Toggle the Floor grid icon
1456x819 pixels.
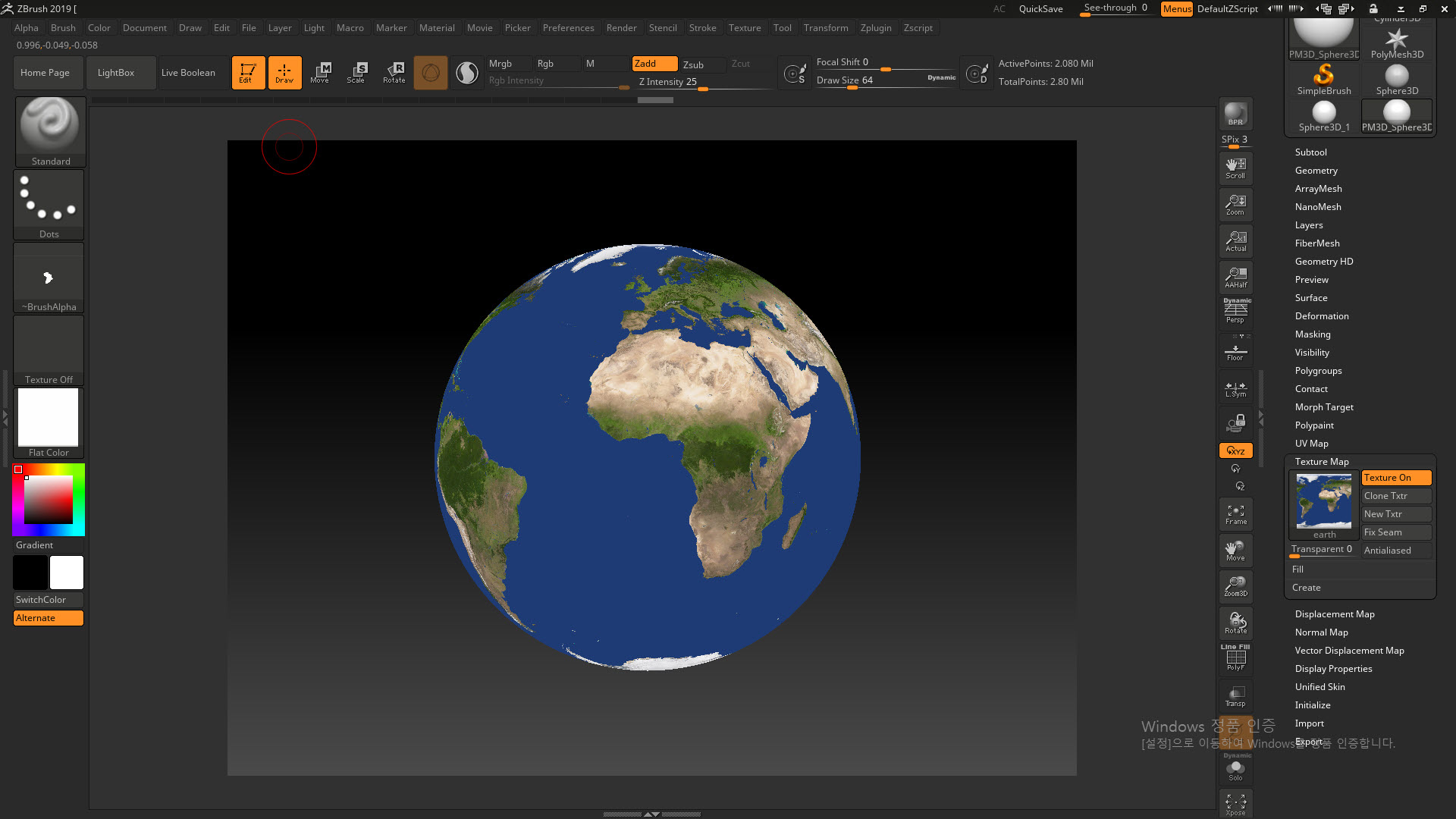[x=1235, y=352]
